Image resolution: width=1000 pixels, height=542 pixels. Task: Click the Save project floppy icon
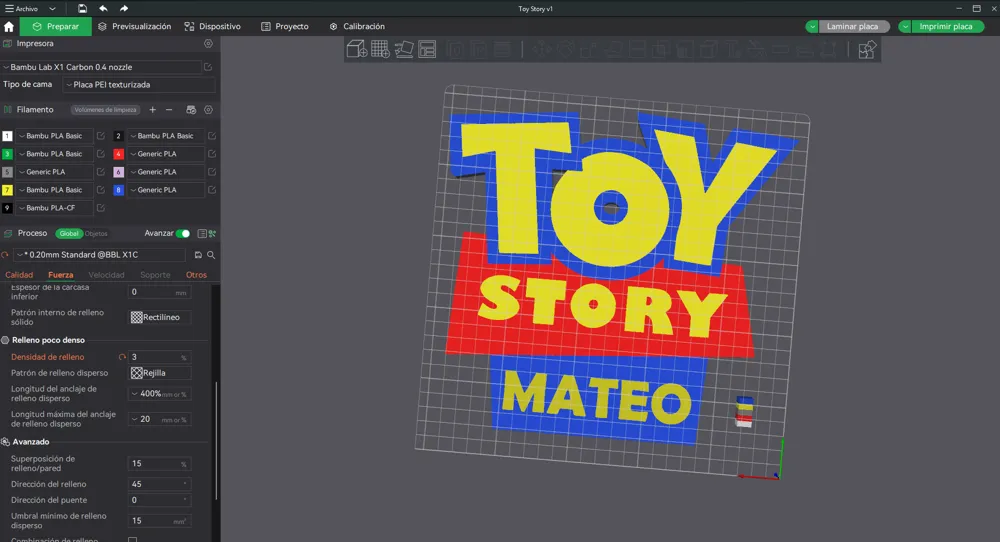click(82, 8)
